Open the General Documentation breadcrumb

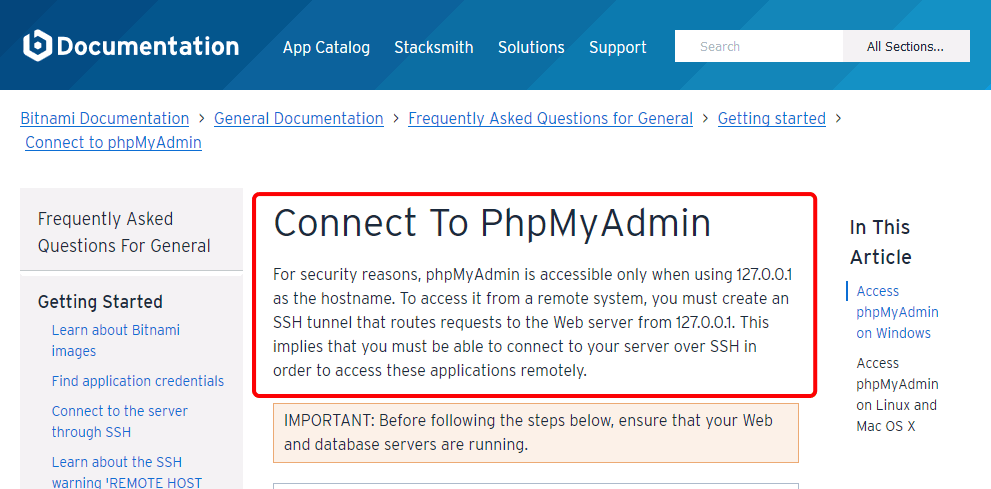pos(299,118)
